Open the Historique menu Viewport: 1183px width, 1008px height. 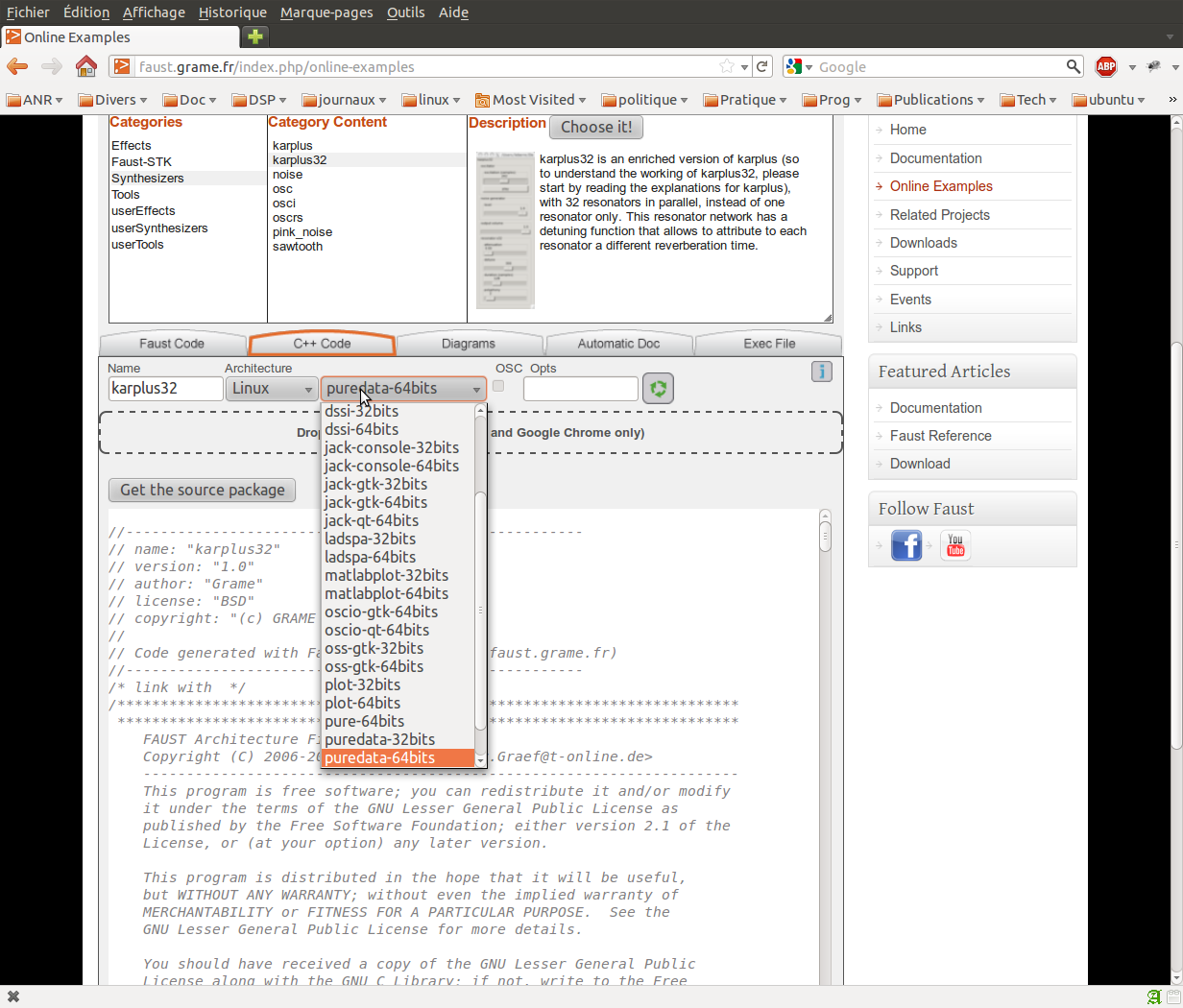coord(232,12)
